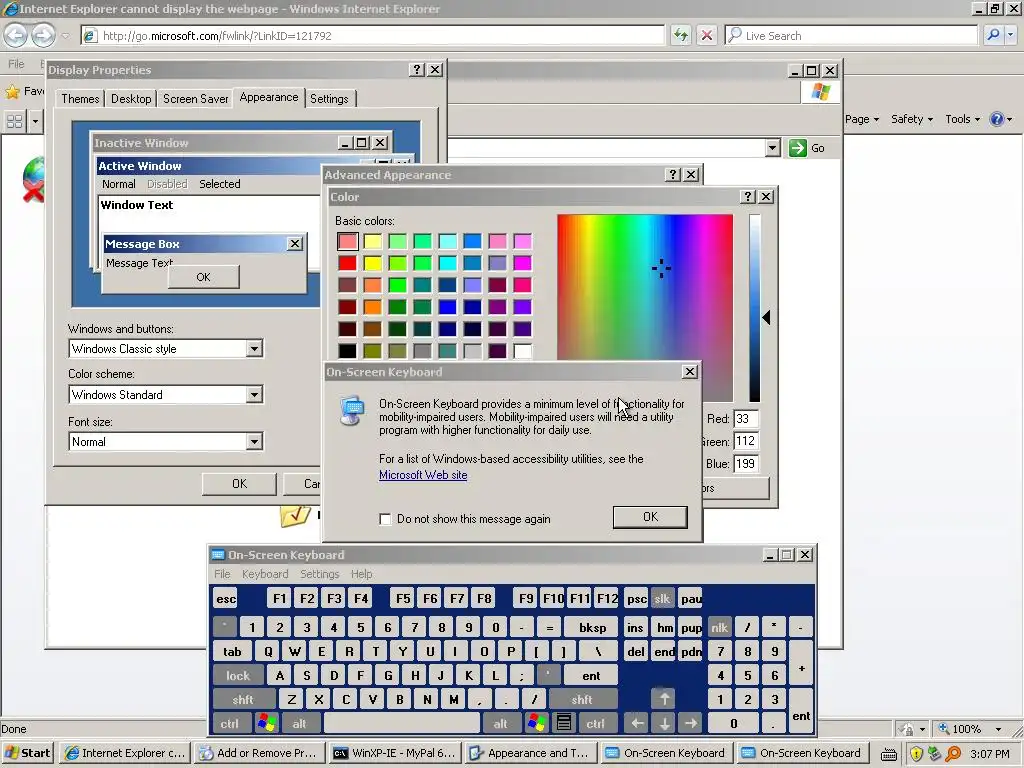The width and height of the screenshot is (1024, 768).
Task: Open the Windows Start button
Action: click(x=27, y=753)
